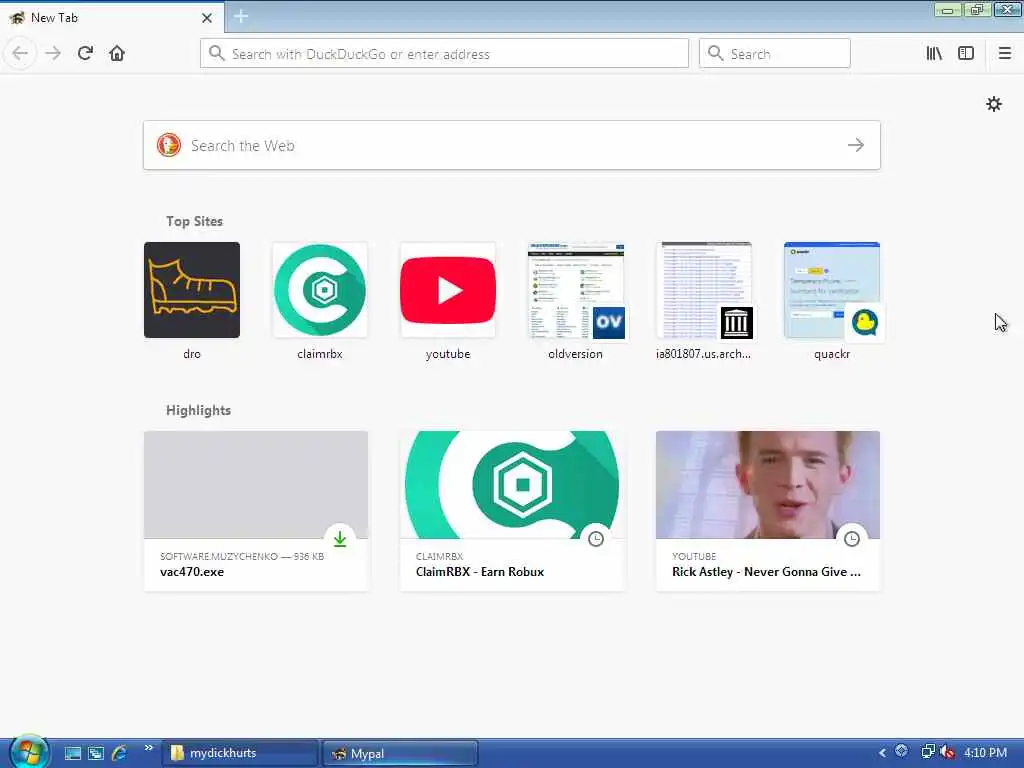This screenshot has width=1024, height=768.
Task: Click the Switch between windows icon
Action: (x=96, y=753)
